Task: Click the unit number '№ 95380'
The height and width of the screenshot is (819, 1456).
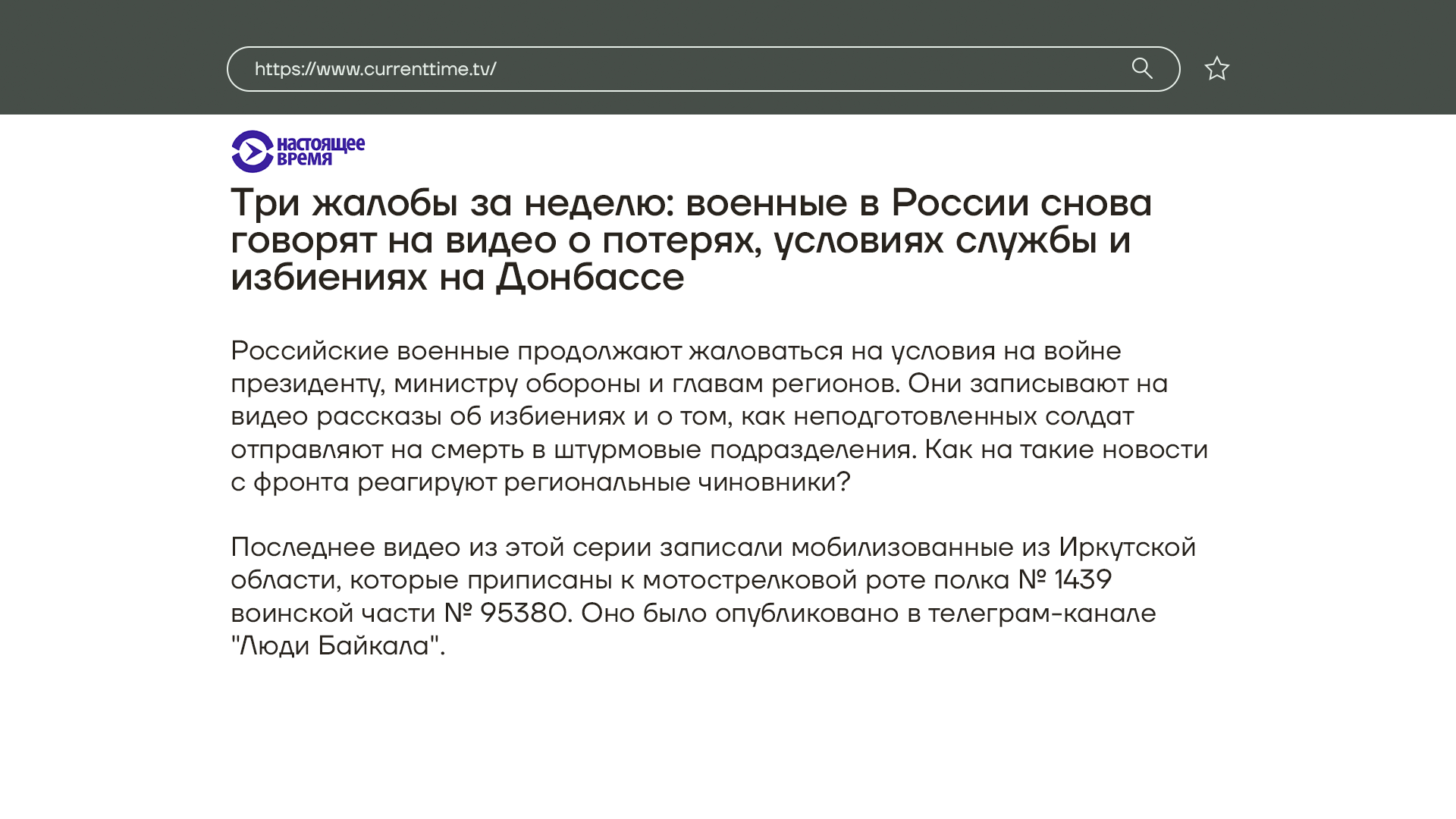Action: [x=505, y=613]
